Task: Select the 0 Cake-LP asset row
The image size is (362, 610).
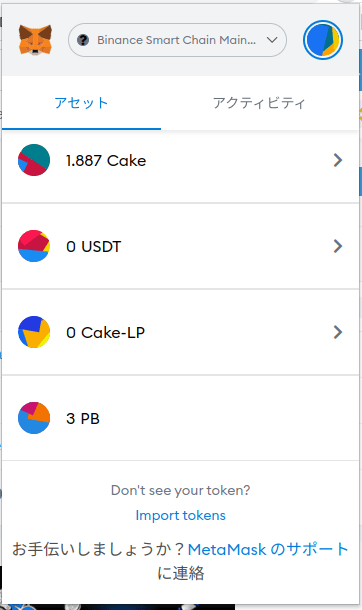Action: (x=180, y=332)
